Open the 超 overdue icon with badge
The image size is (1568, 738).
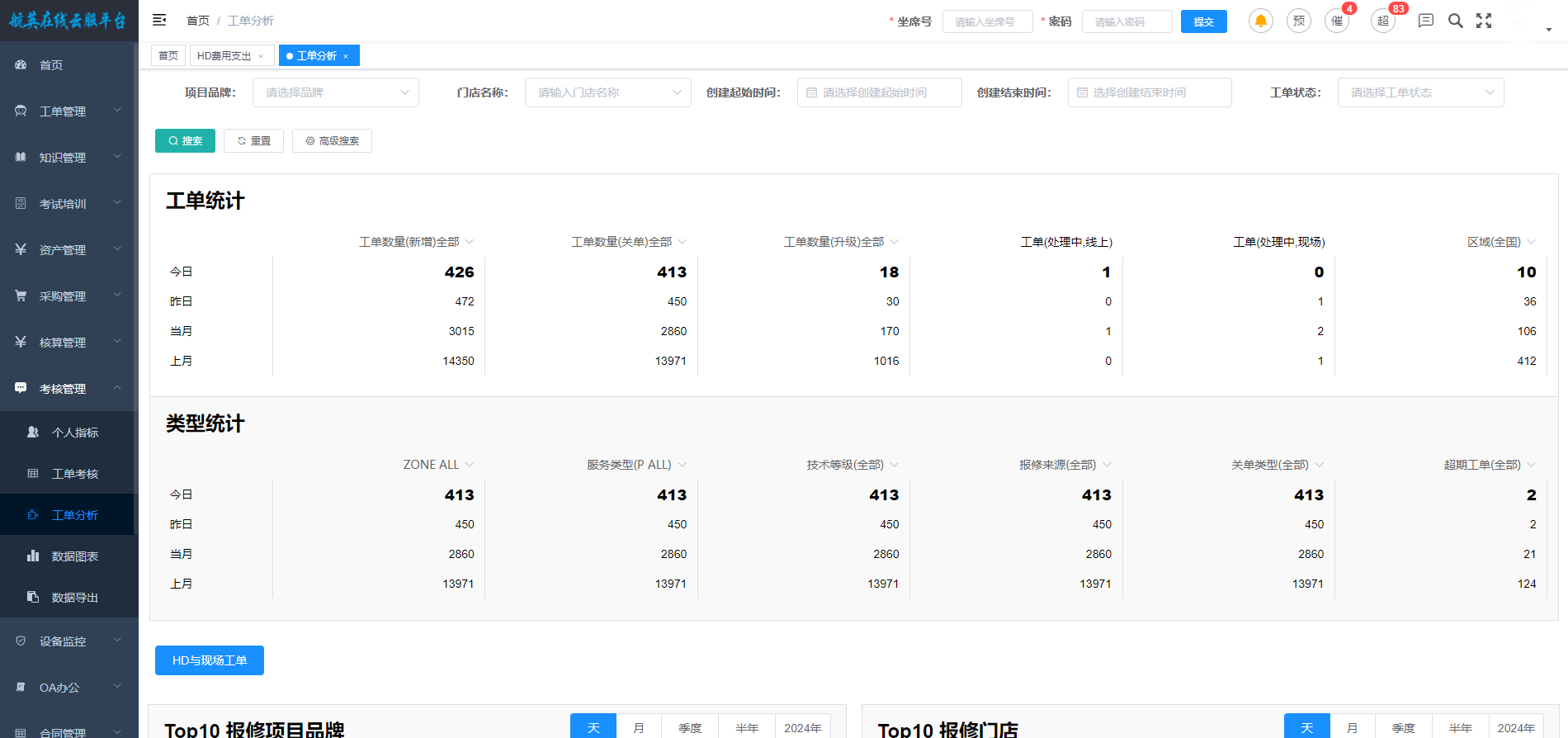pyautogui.click(x=1383, y=21)
